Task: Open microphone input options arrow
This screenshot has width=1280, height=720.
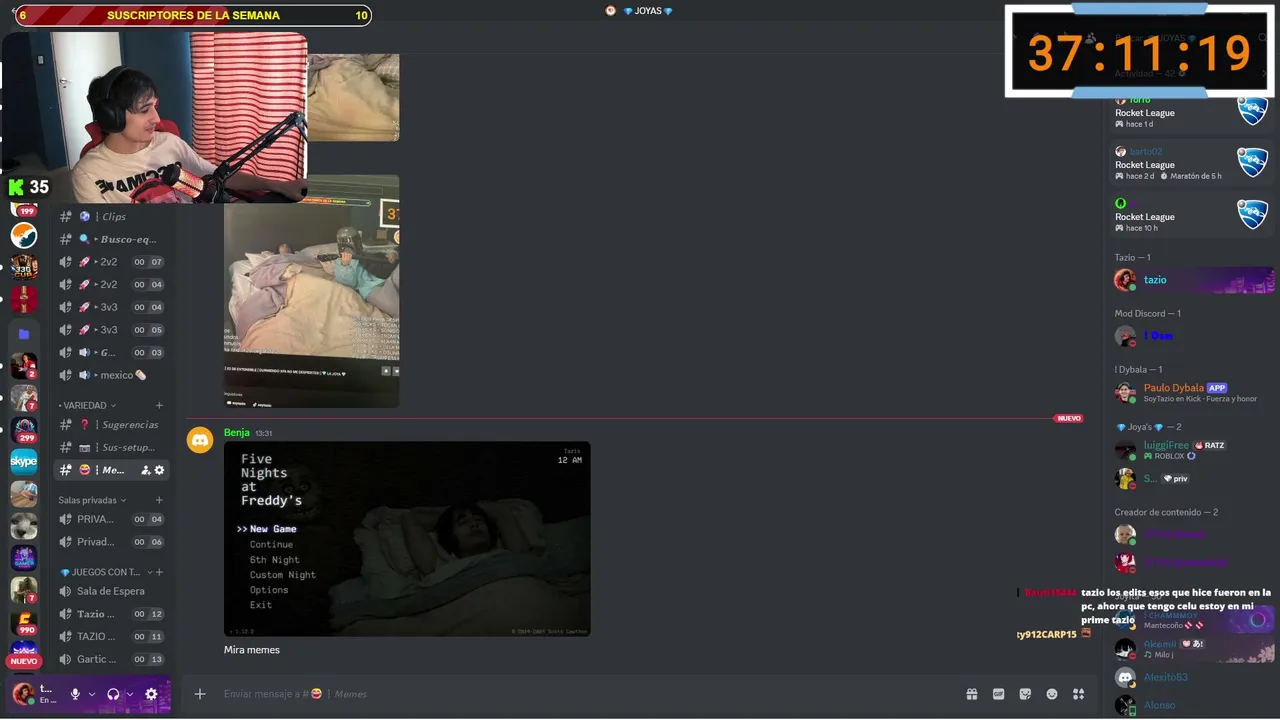Action: (92, 694)
